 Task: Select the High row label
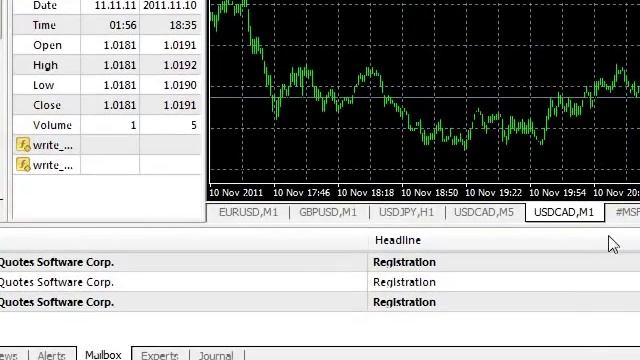[45, 65]
